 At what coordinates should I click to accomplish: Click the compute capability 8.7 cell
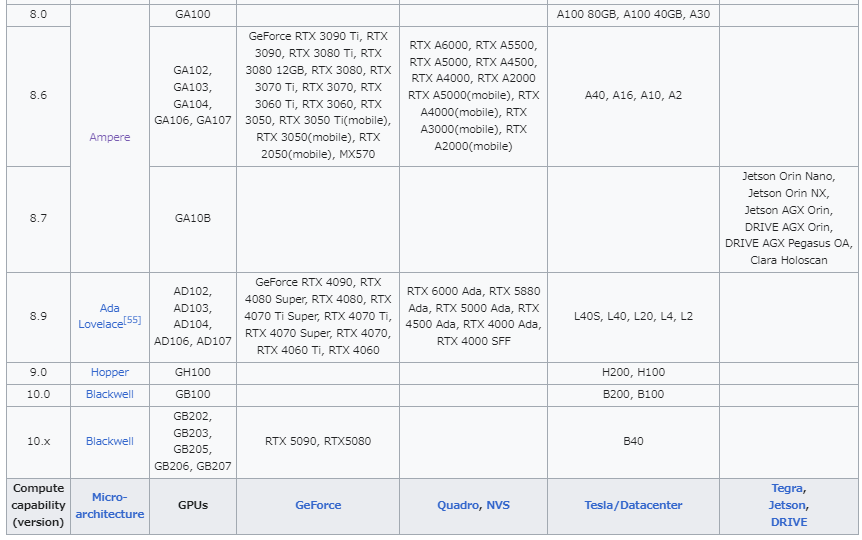coord(38,219)
